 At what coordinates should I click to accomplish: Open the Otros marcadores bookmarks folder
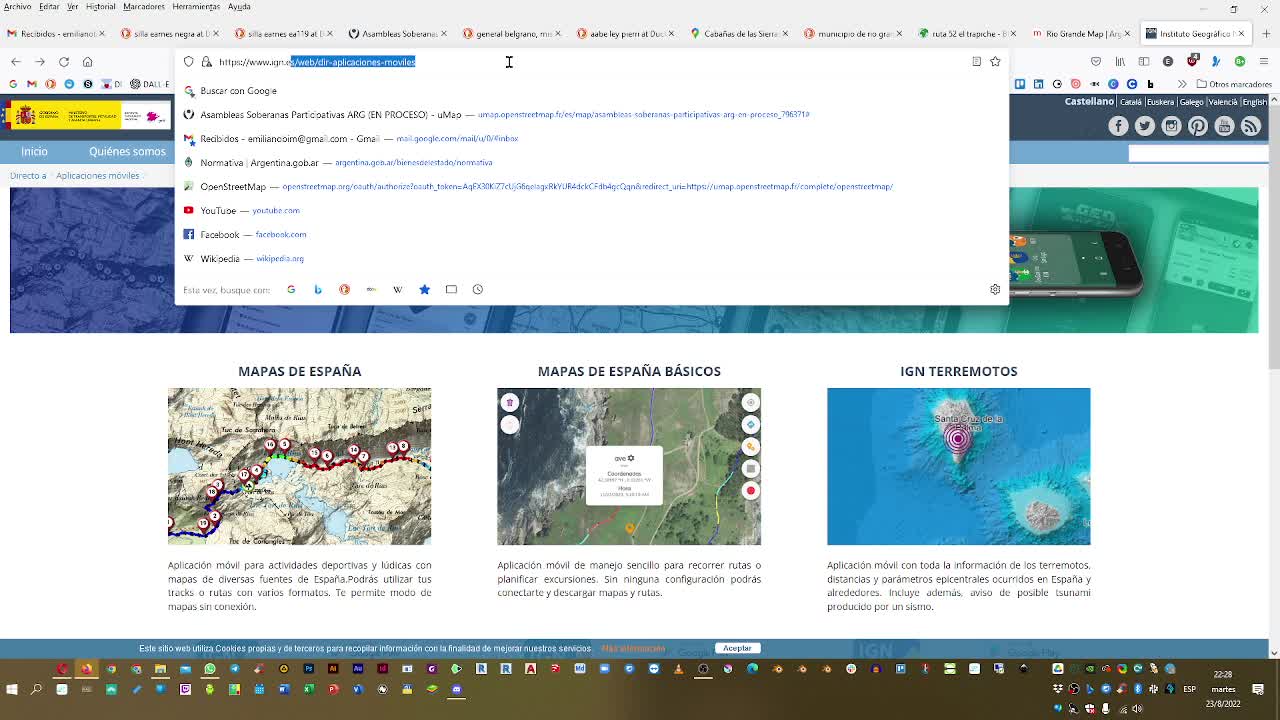(1234, 85)
